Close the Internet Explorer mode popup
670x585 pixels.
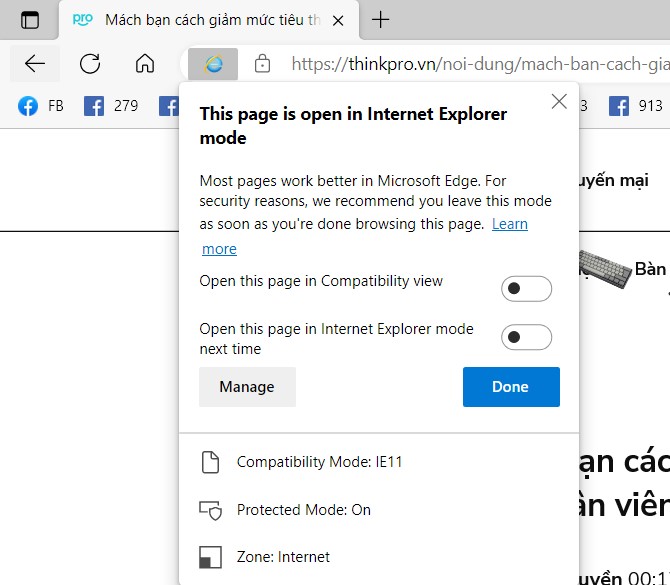pyautogui.click(x=559, y=102)
